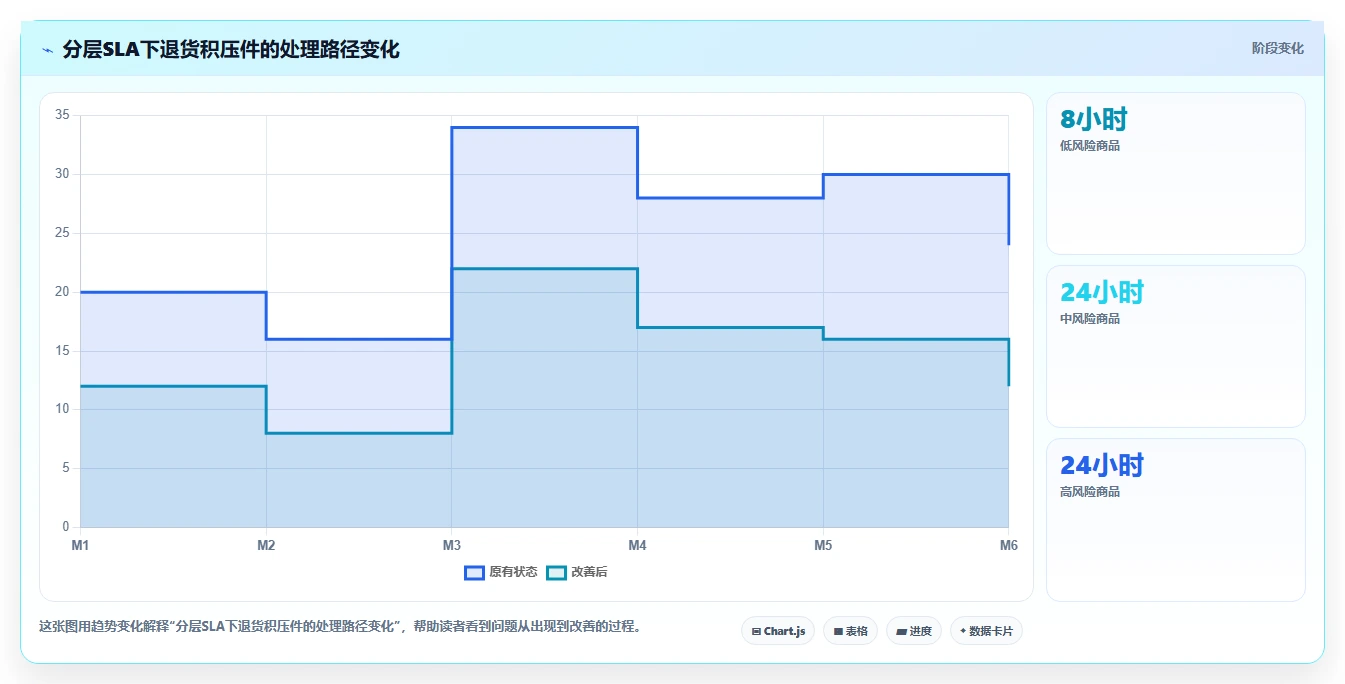
Task: Click the 15 y-axis tick label
Action: point(62,351)
